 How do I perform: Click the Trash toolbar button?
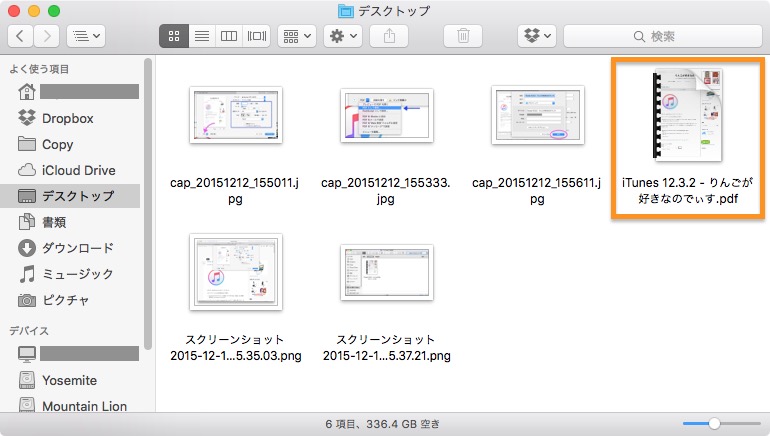point(463,36)
